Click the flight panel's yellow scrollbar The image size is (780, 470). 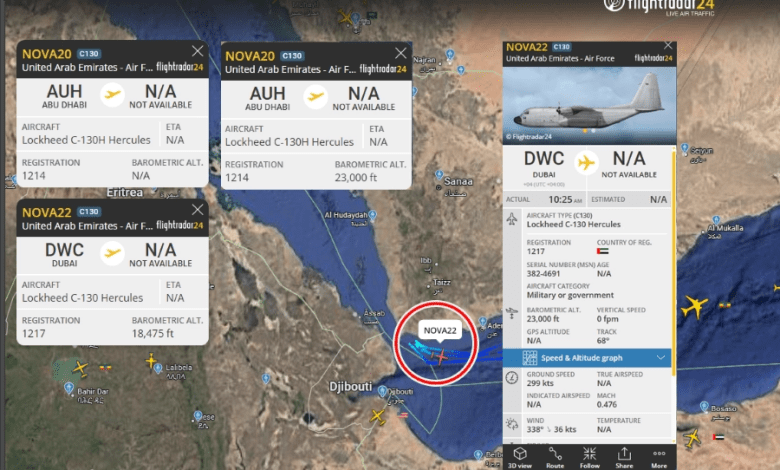(674, 261)
